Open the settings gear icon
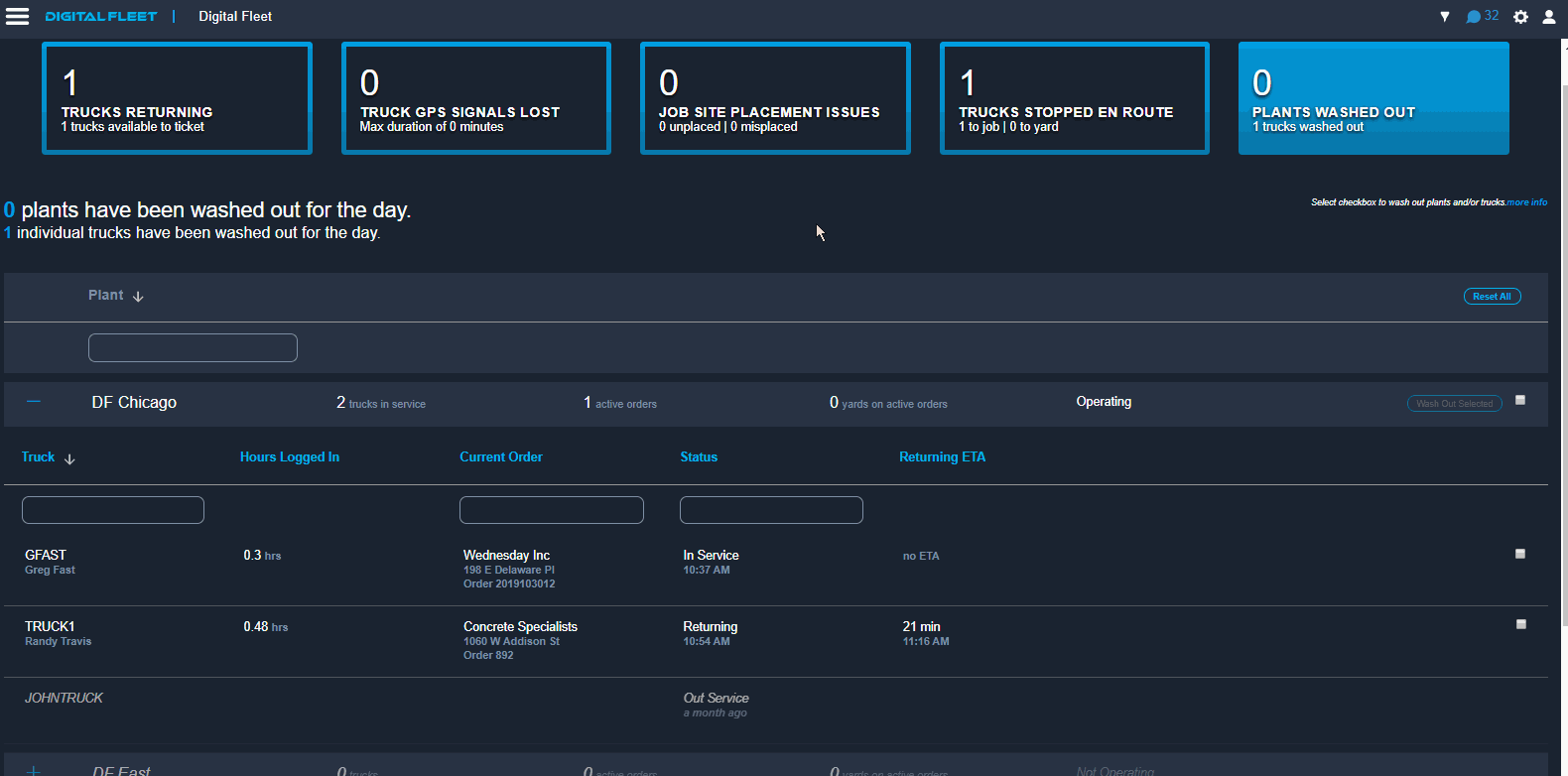This screenshot has width=1568, height=776. click(x=1520, y=17)
